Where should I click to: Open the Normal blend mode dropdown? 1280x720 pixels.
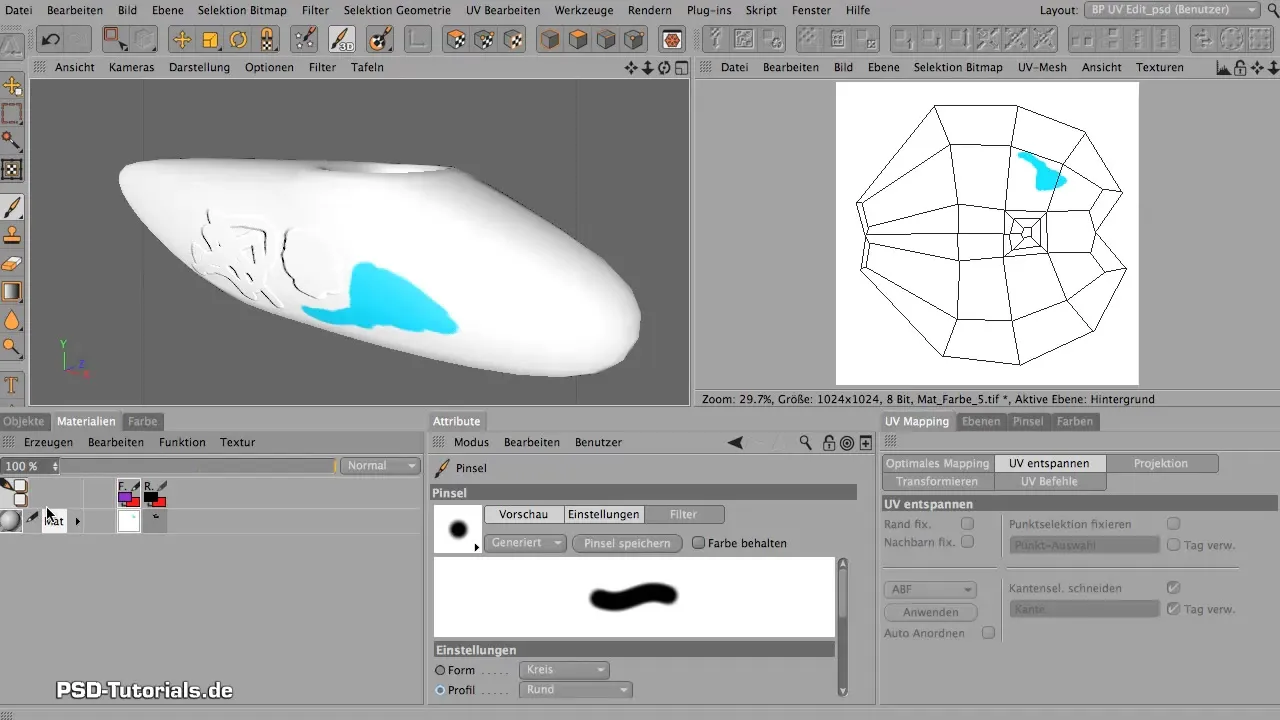coord(380,466)
